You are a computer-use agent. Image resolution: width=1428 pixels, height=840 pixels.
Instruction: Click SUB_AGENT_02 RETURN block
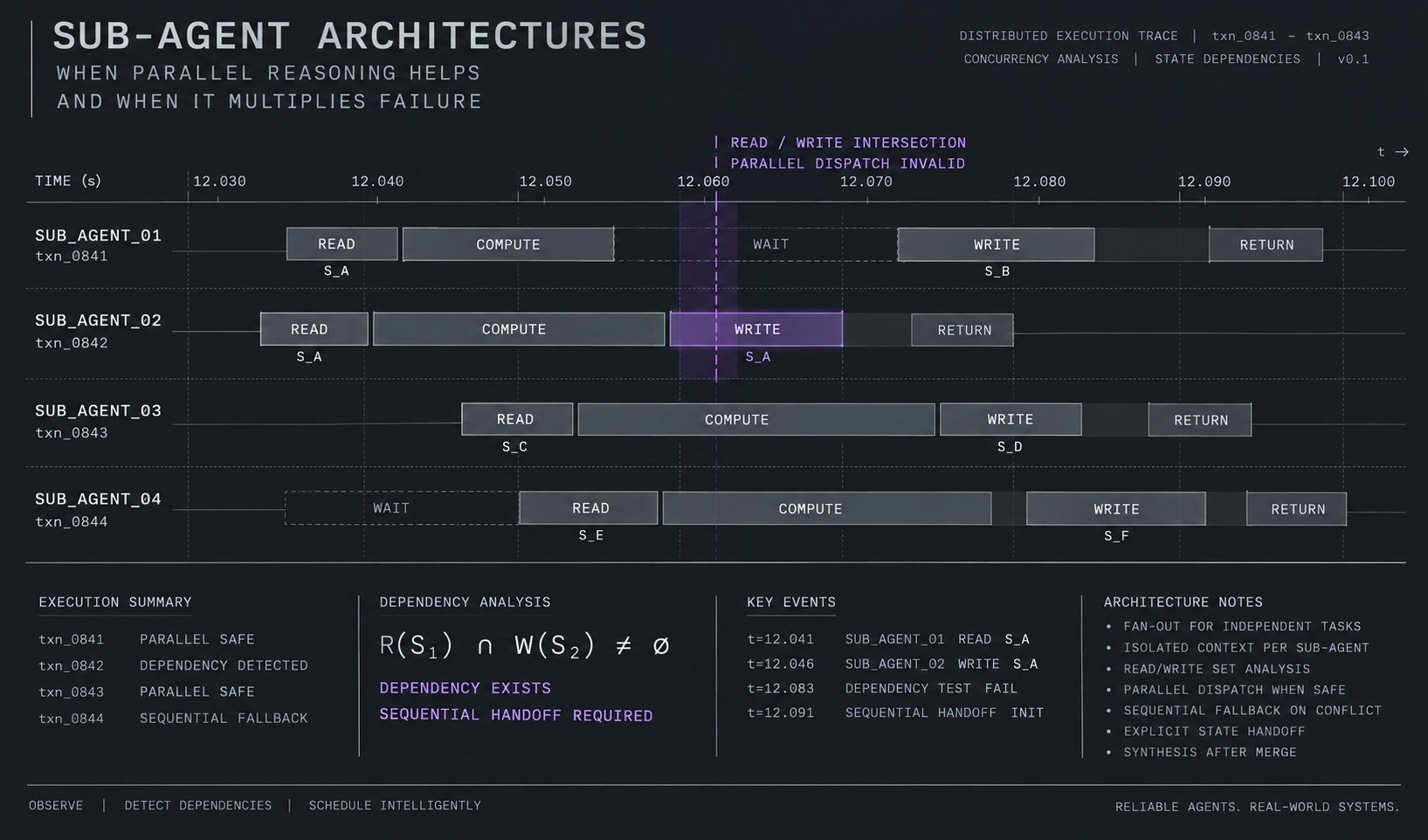click(x=962, y=330)
